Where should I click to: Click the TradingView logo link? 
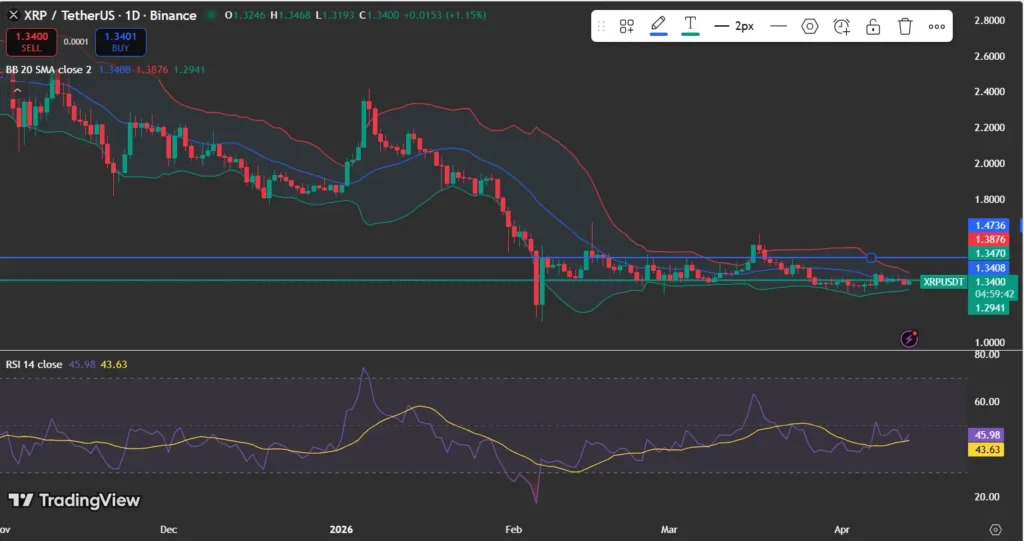point(74,500)
